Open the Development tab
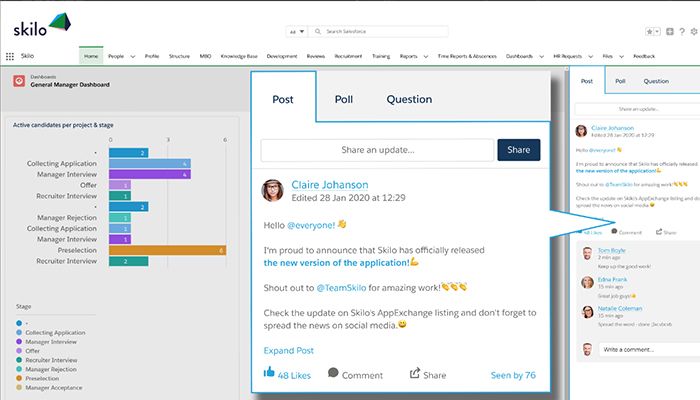This screenshot has width=700, height=400. [x=282, y=56]
